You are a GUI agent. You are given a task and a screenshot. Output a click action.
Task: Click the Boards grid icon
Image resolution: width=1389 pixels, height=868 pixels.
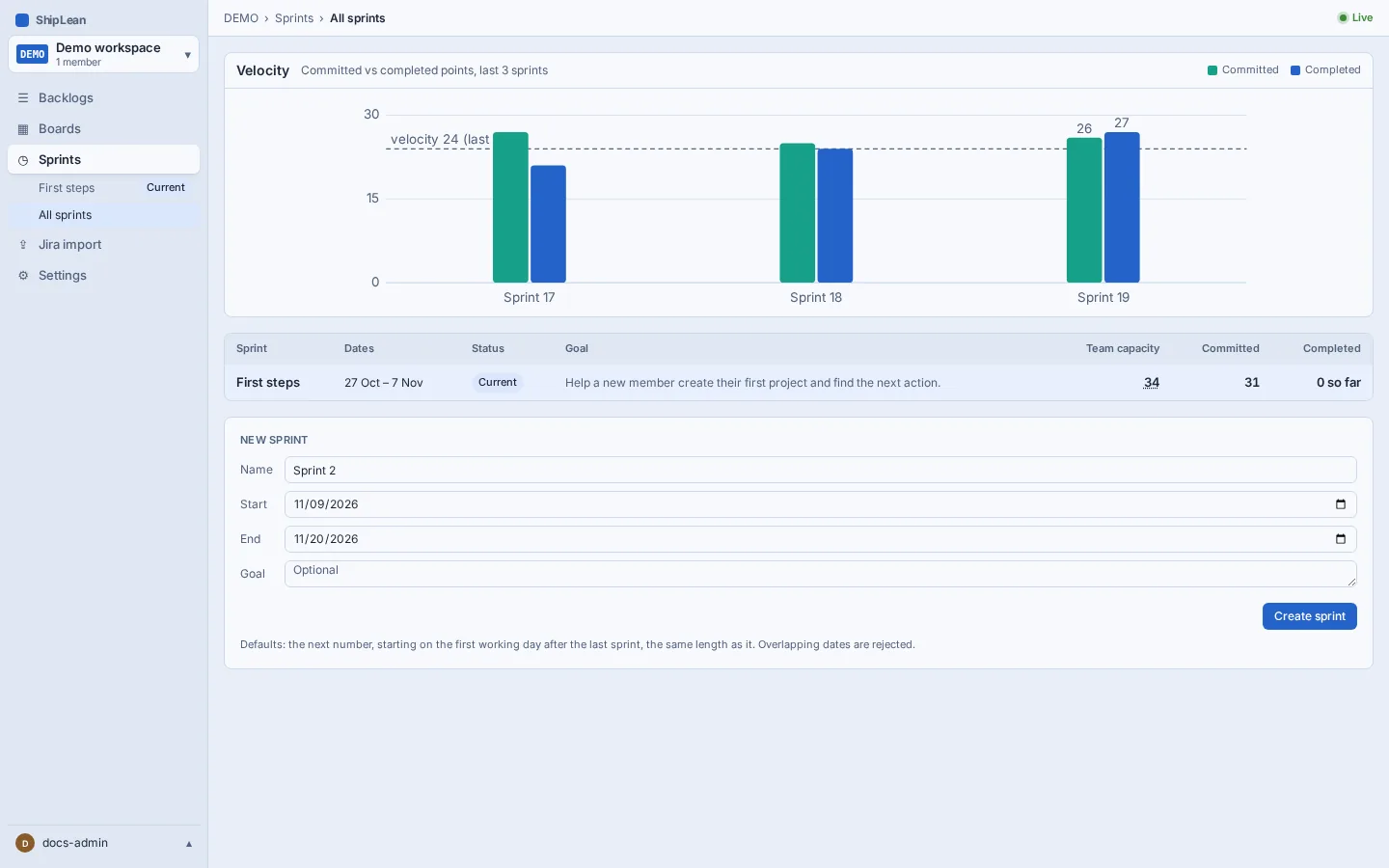[x=23, y=129]
